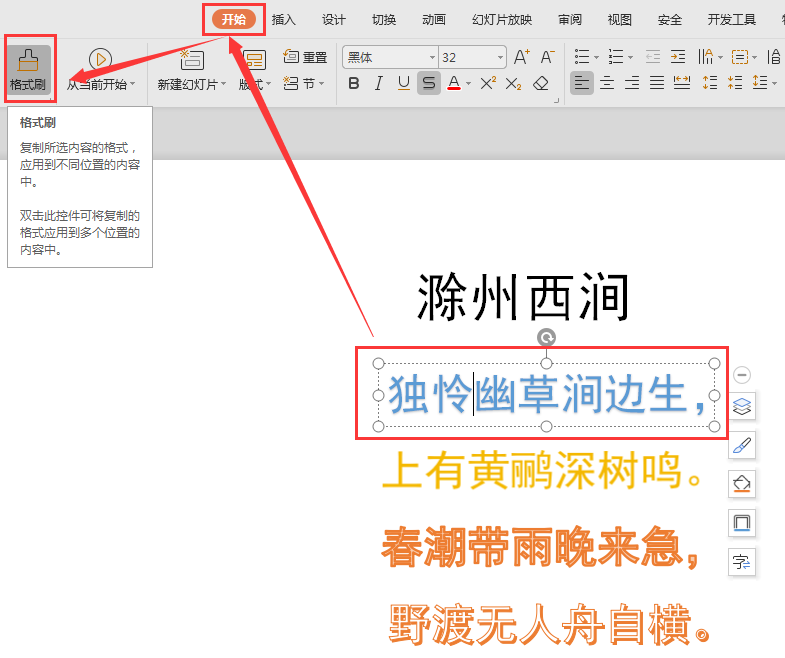Click the rotation handle above text box
Viewport: 785px width, 658px height.
(x=546, y=338)
